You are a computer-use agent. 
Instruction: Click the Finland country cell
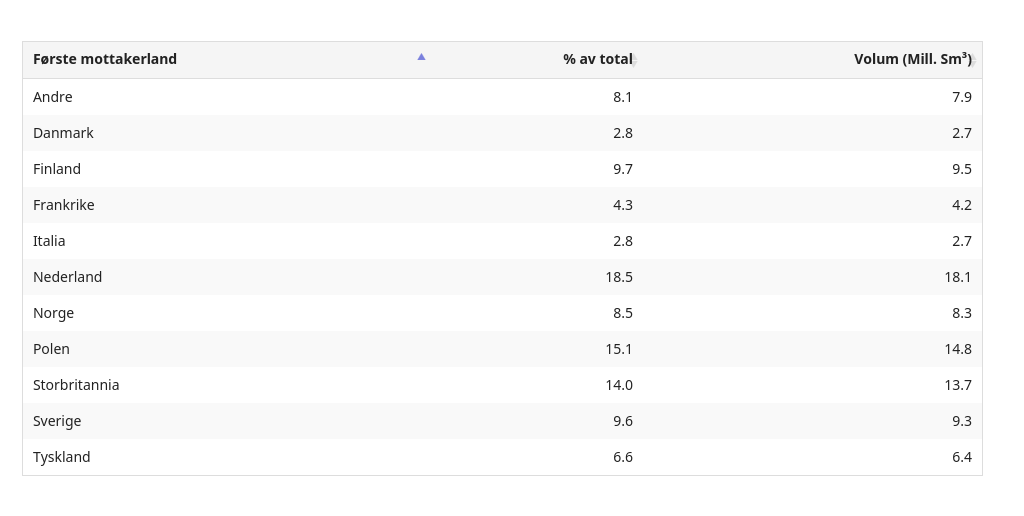[57, 169]
